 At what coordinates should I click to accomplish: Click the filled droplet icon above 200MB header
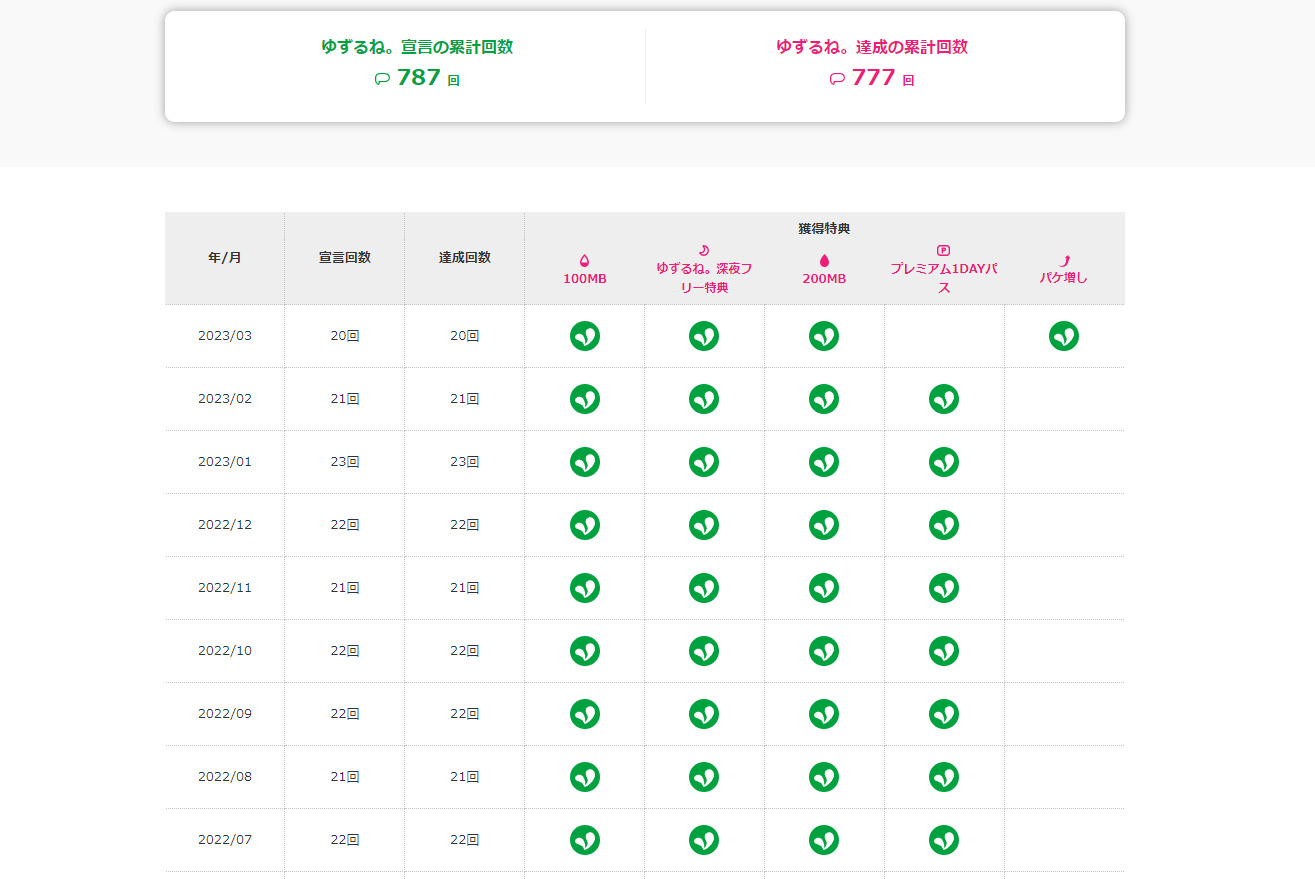click(x=824, y=260)
